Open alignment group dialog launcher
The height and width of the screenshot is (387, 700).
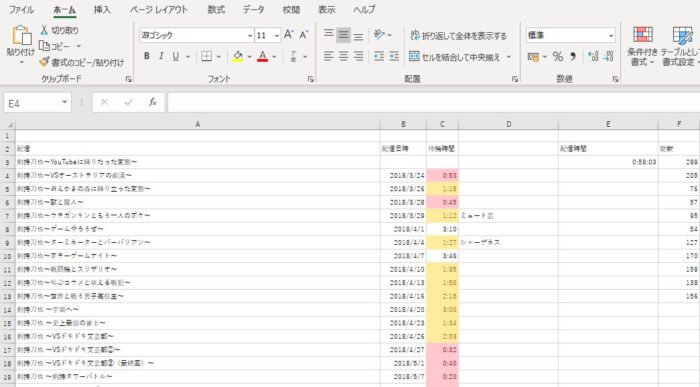click(x=515, y=79)
